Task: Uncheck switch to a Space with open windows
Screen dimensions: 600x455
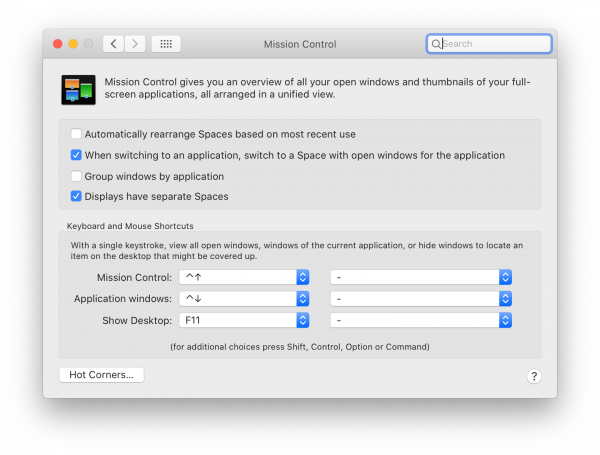Action: click(76, 155)
